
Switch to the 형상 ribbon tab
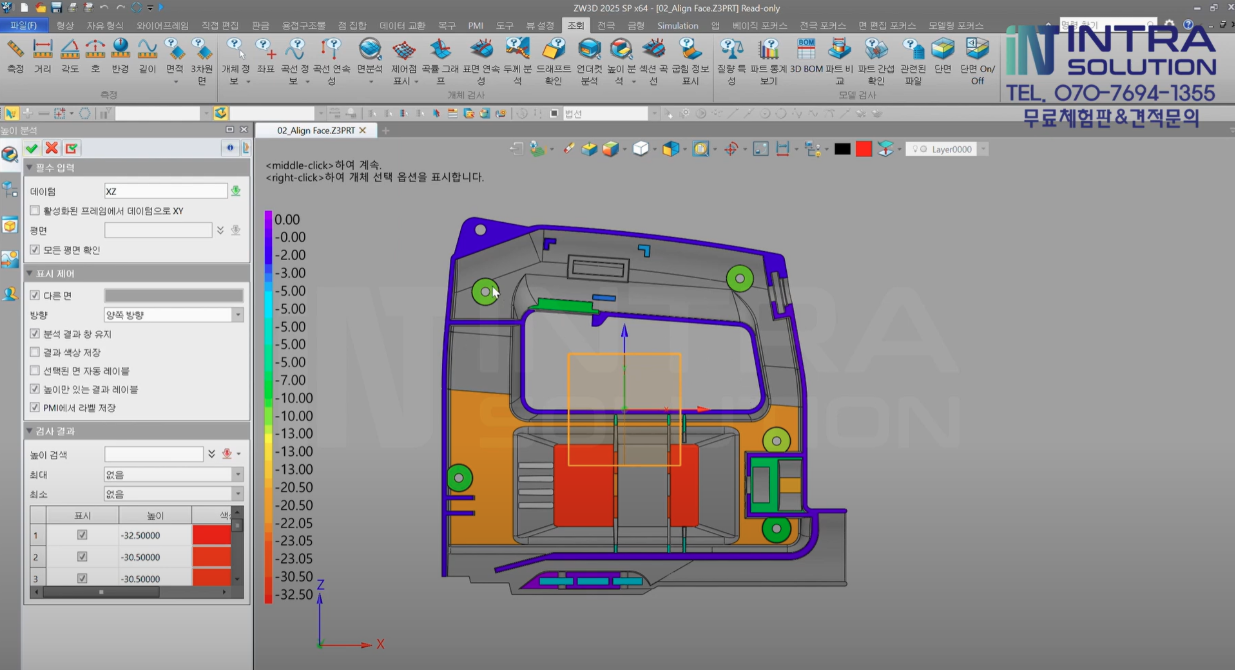[x=65, y=25]
